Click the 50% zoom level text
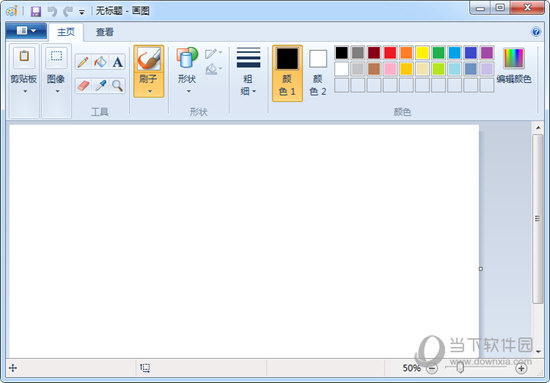 tap(411, 368)
